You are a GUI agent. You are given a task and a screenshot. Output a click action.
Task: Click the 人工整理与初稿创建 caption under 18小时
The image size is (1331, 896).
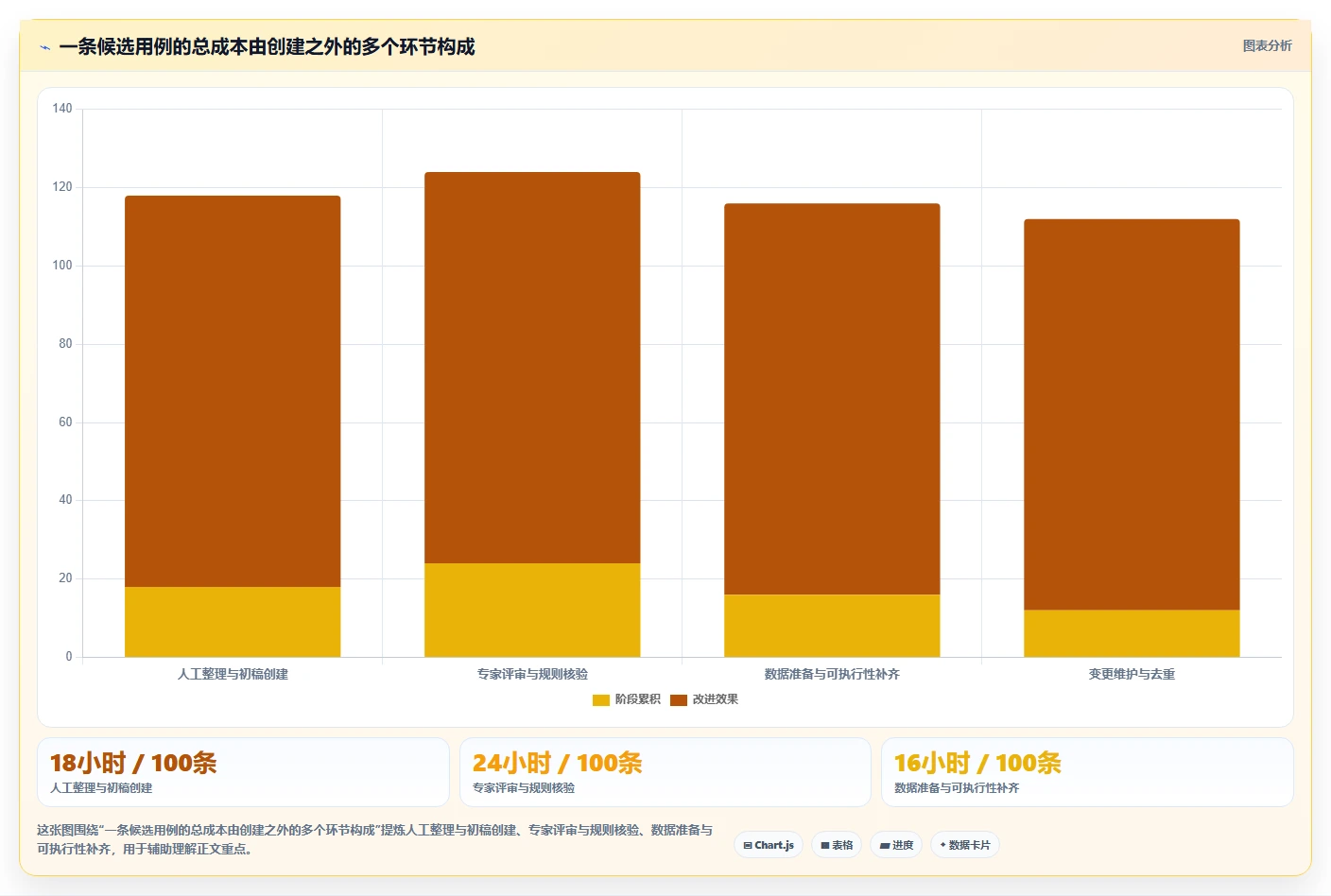(101, 788)
